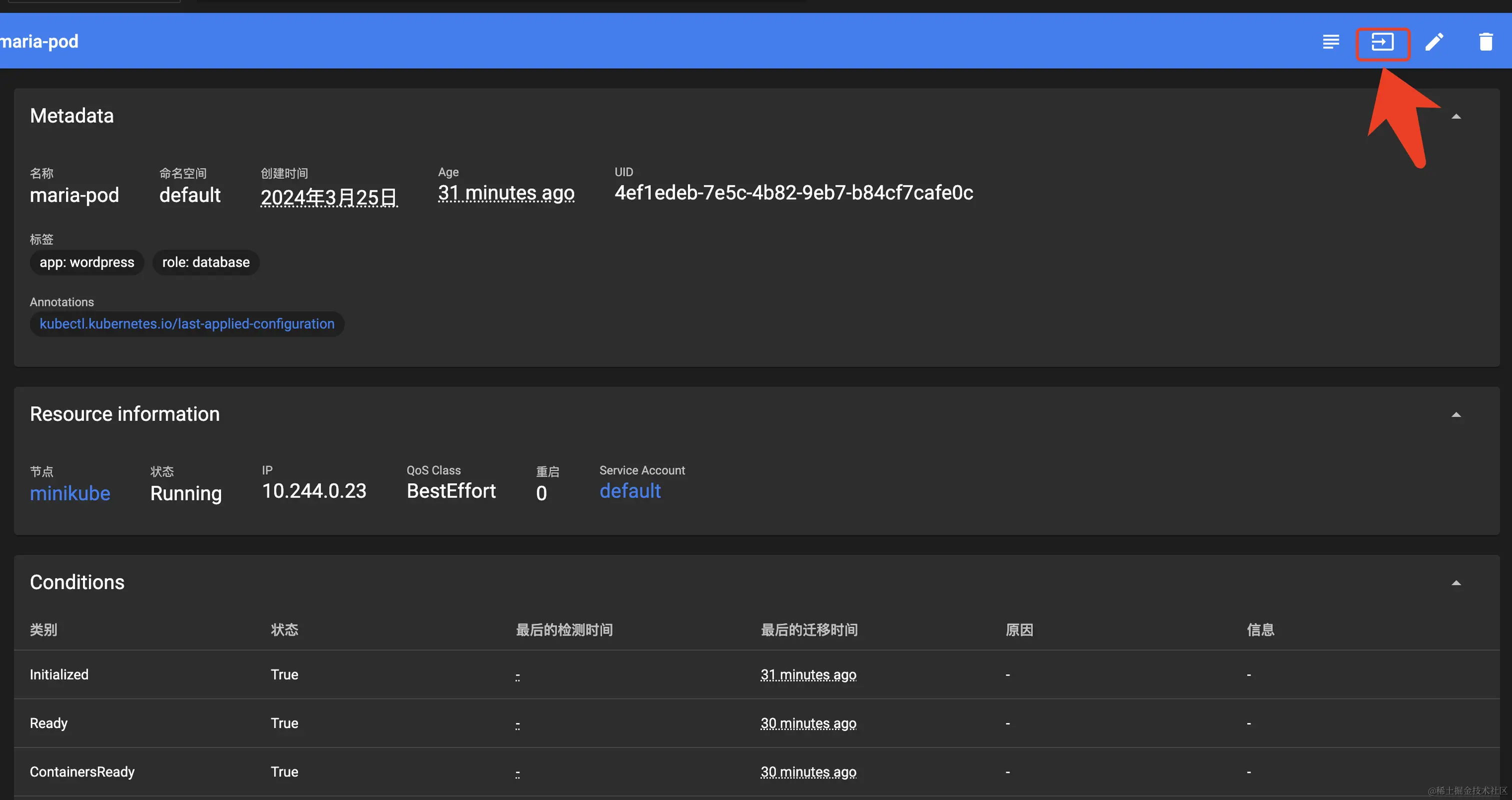Click the app: wordpress label chip

[x=87, y=262]
